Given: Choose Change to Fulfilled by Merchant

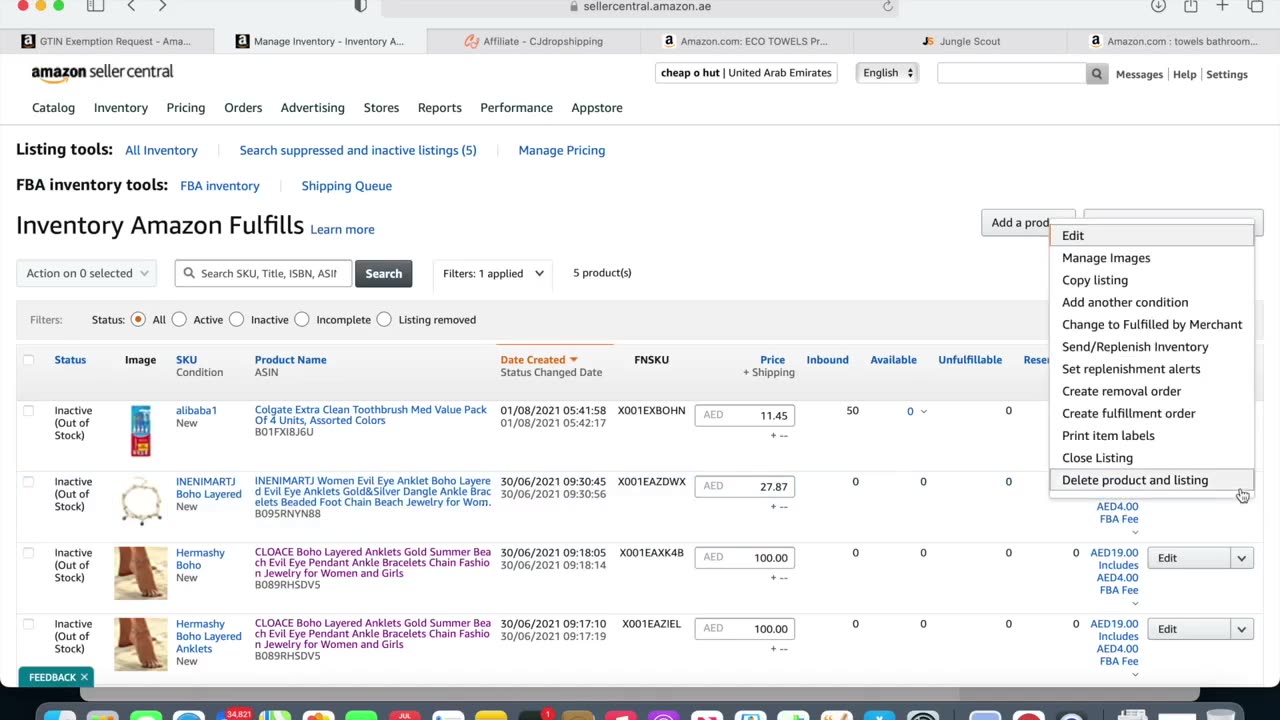Looking at the screenshot, I should pyautogui.click(x=1151, y=324).
